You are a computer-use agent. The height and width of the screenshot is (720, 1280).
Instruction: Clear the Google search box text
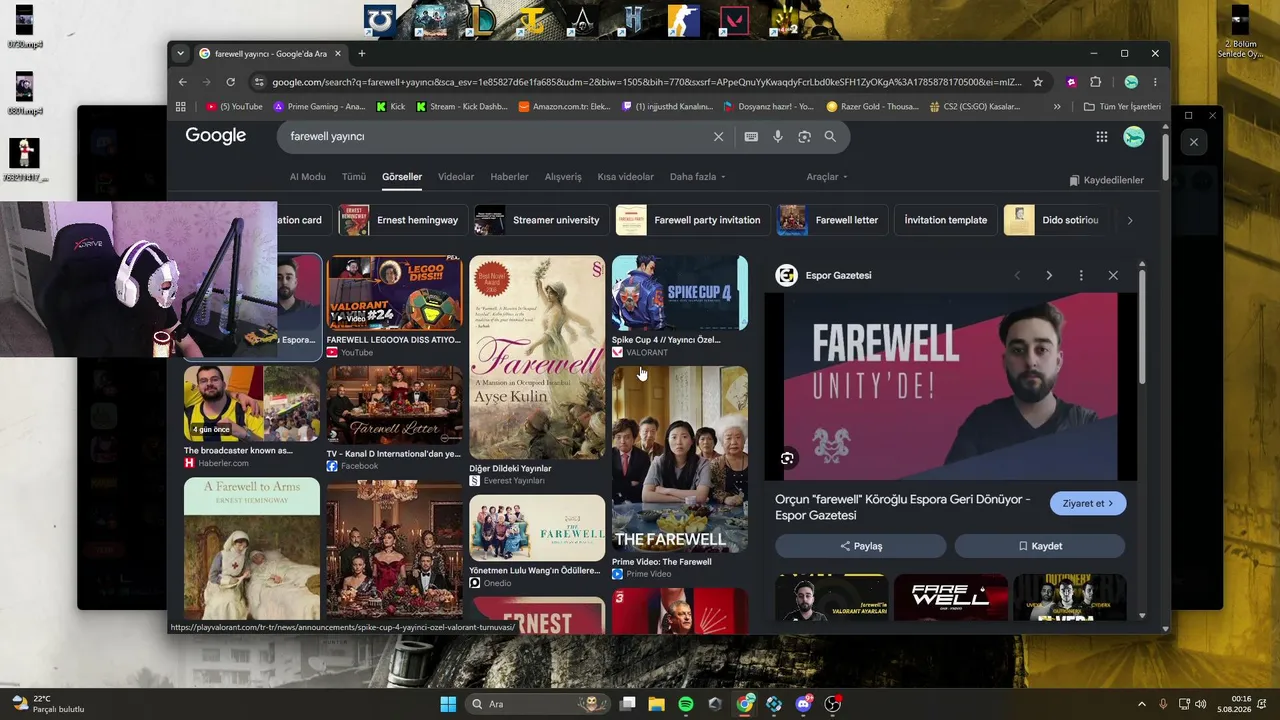(718, 136)
